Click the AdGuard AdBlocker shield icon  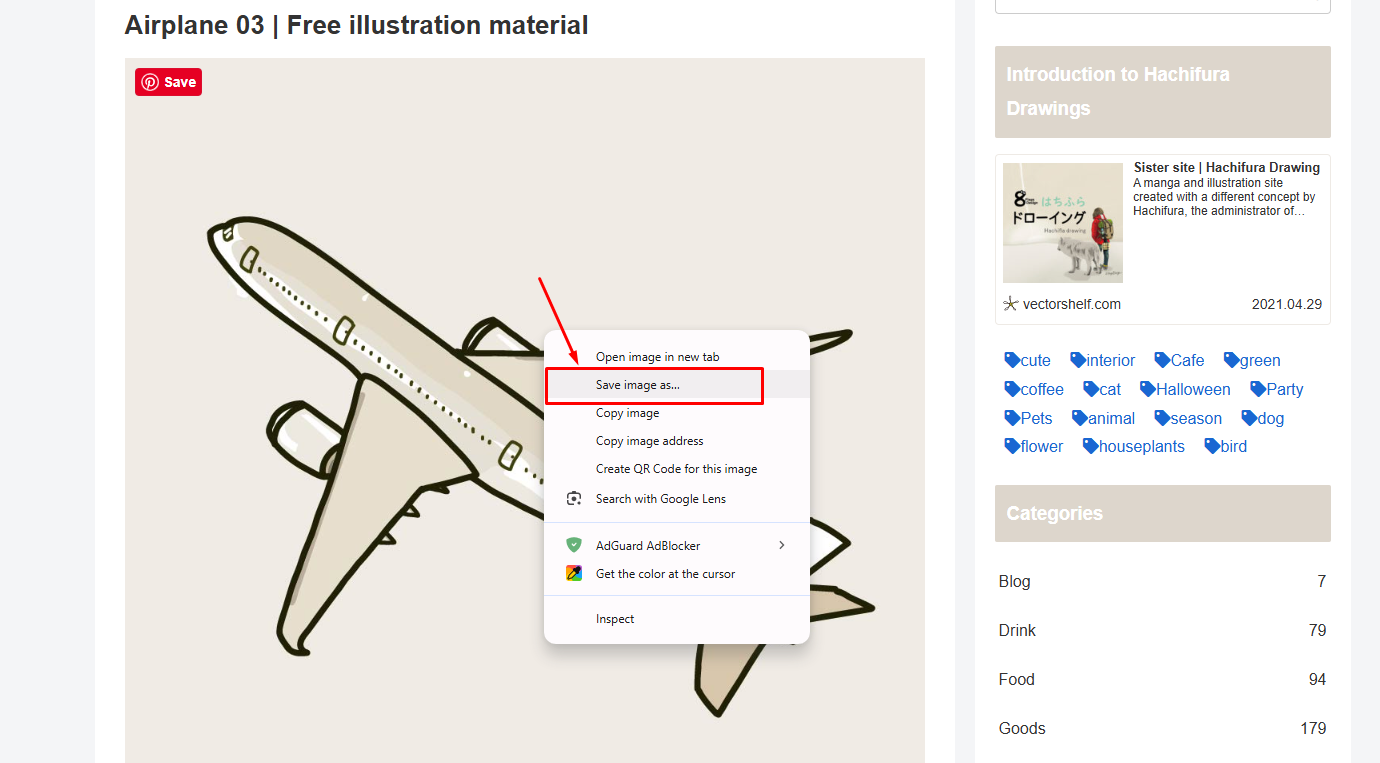click(x=574, y=545)
